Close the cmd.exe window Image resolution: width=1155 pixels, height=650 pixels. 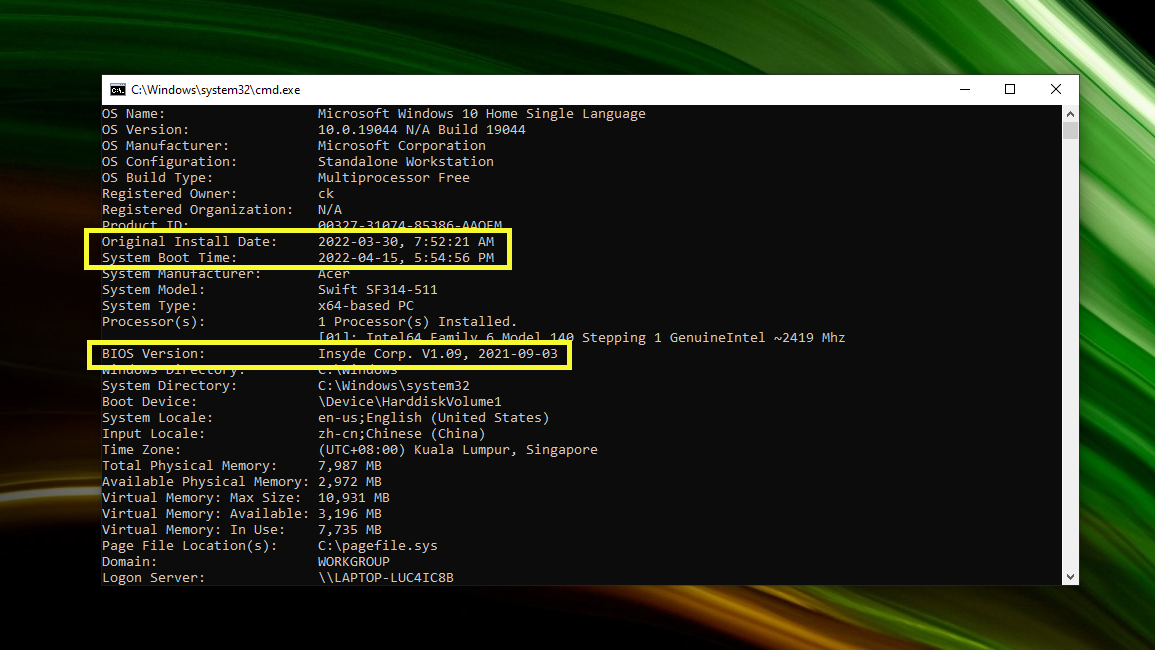click(1056, 90)
